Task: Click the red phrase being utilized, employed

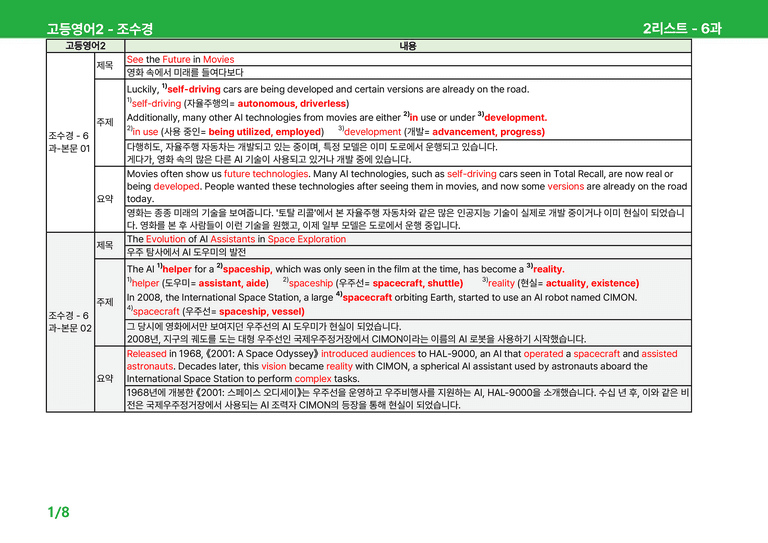Action: (x=265, y=132)
